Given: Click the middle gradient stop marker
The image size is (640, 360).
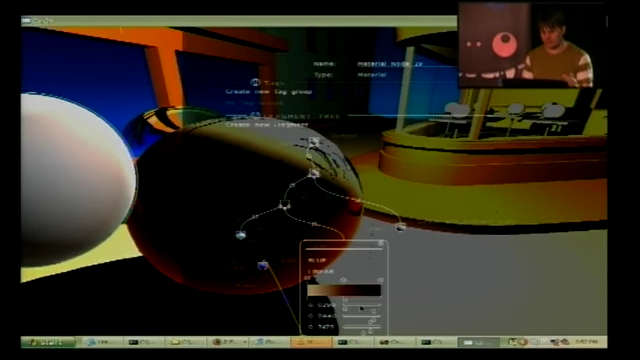Looking at the screenshot, I should [343, 280].
